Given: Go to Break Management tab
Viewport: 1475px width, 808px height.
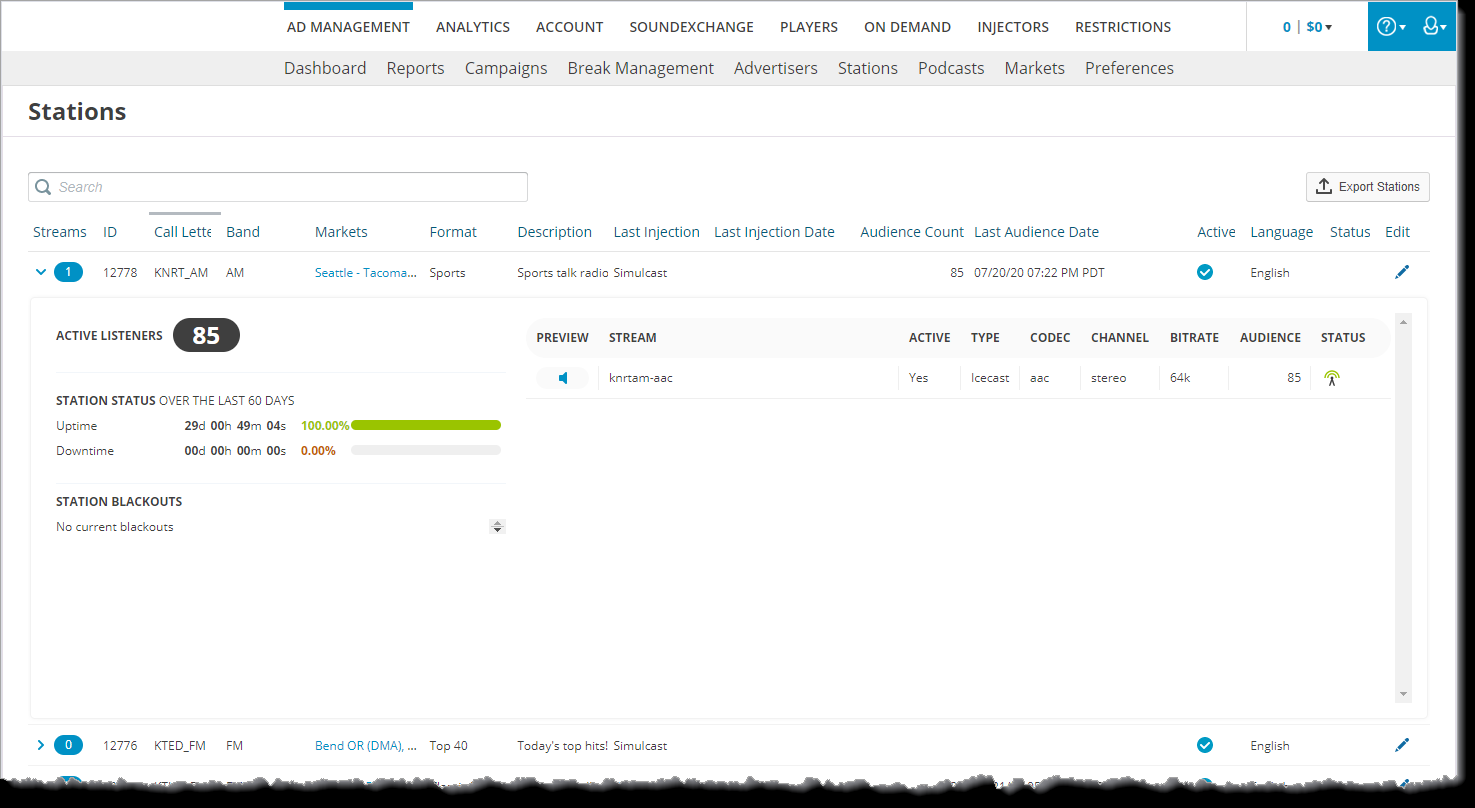Looking at the screenshot, I should [640, 68].
